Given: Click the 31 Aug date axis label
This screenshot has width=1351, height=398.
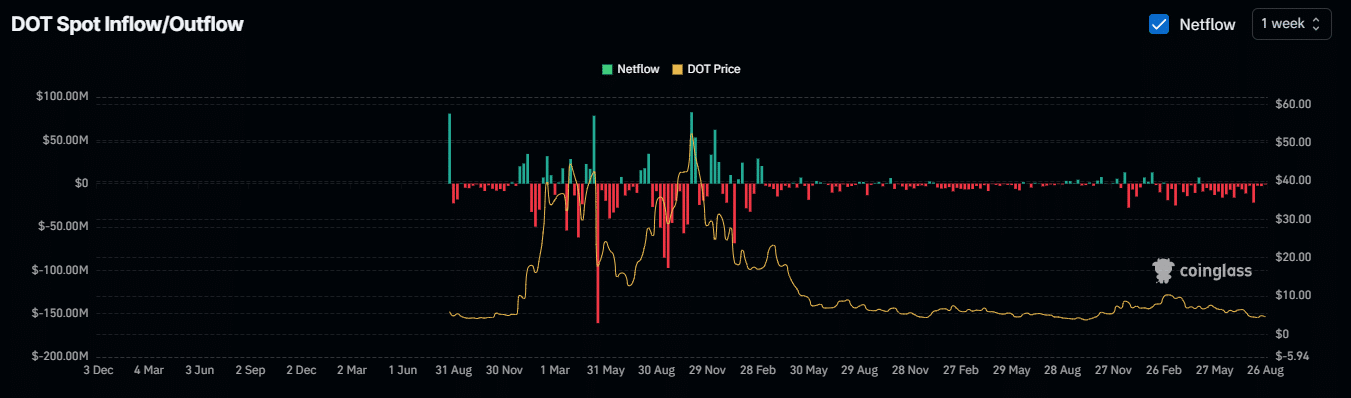Looking at the screenshot, I should (454, 370).
